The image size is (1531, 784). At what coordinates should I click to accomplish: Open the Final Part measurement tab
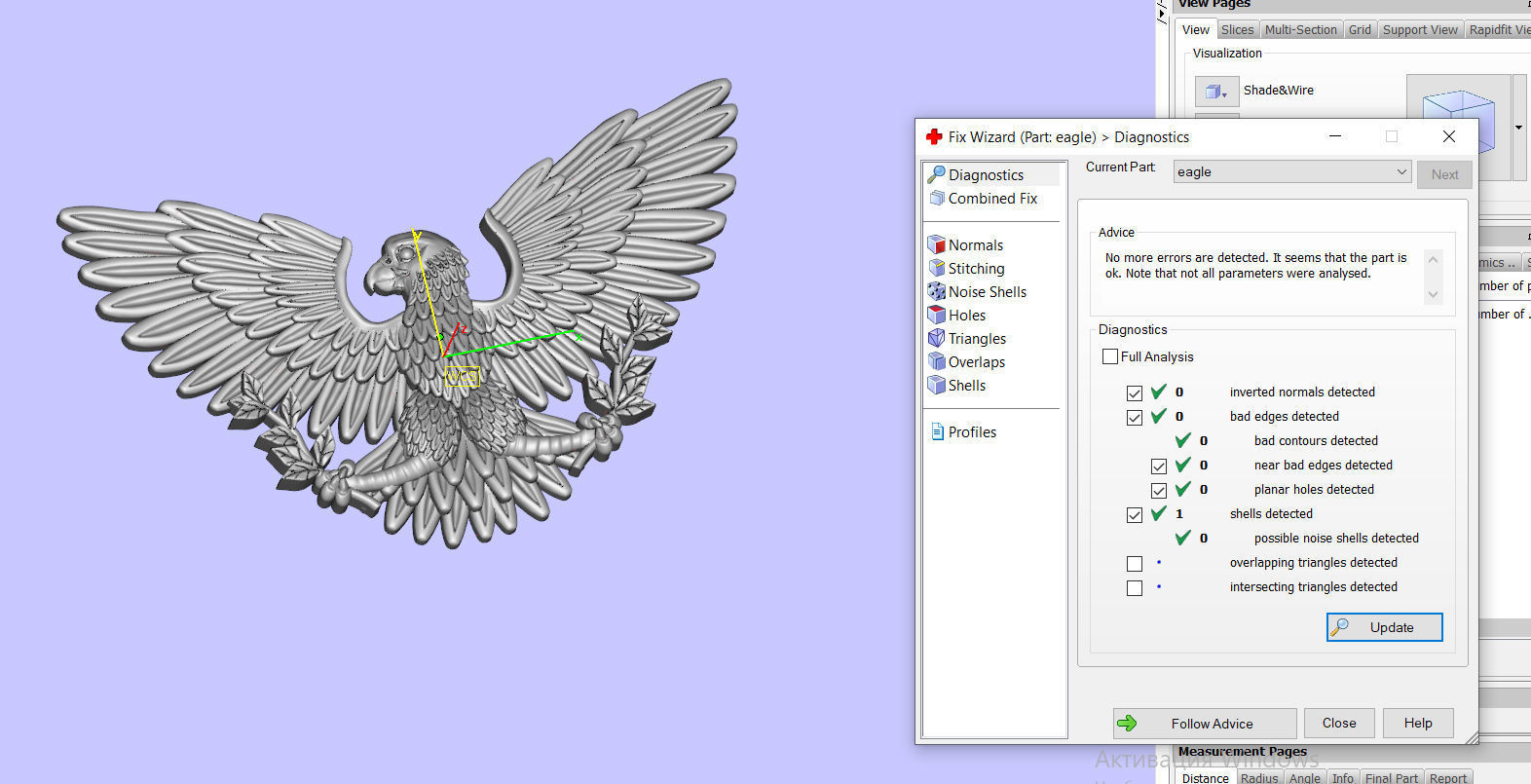coord(1391,777)
